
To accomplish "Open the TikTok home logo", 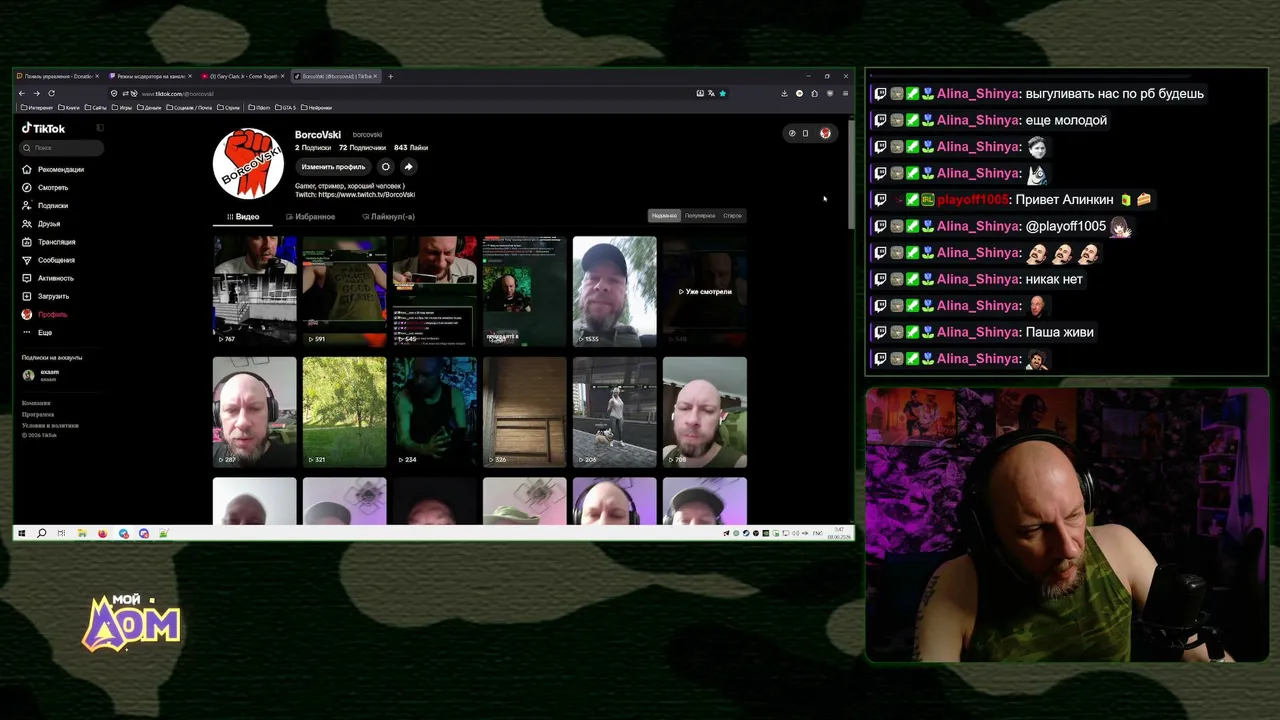I will (x=44, y=128).
